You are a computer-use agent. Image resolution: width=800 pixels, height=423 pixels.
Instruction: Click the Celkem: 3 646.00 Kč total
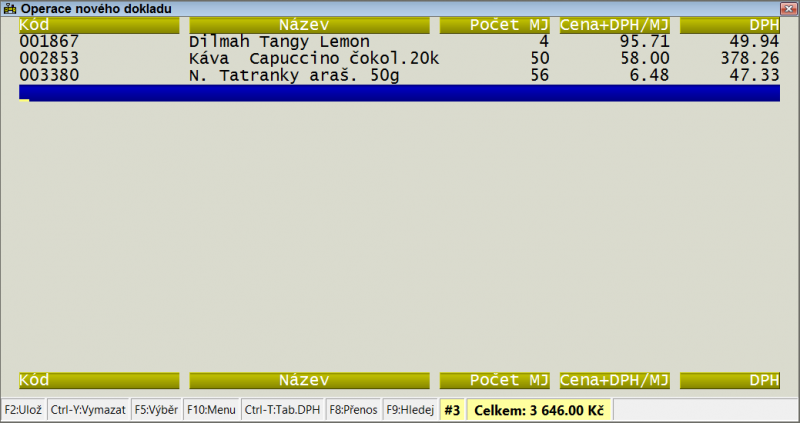click(x=539, y=410)
